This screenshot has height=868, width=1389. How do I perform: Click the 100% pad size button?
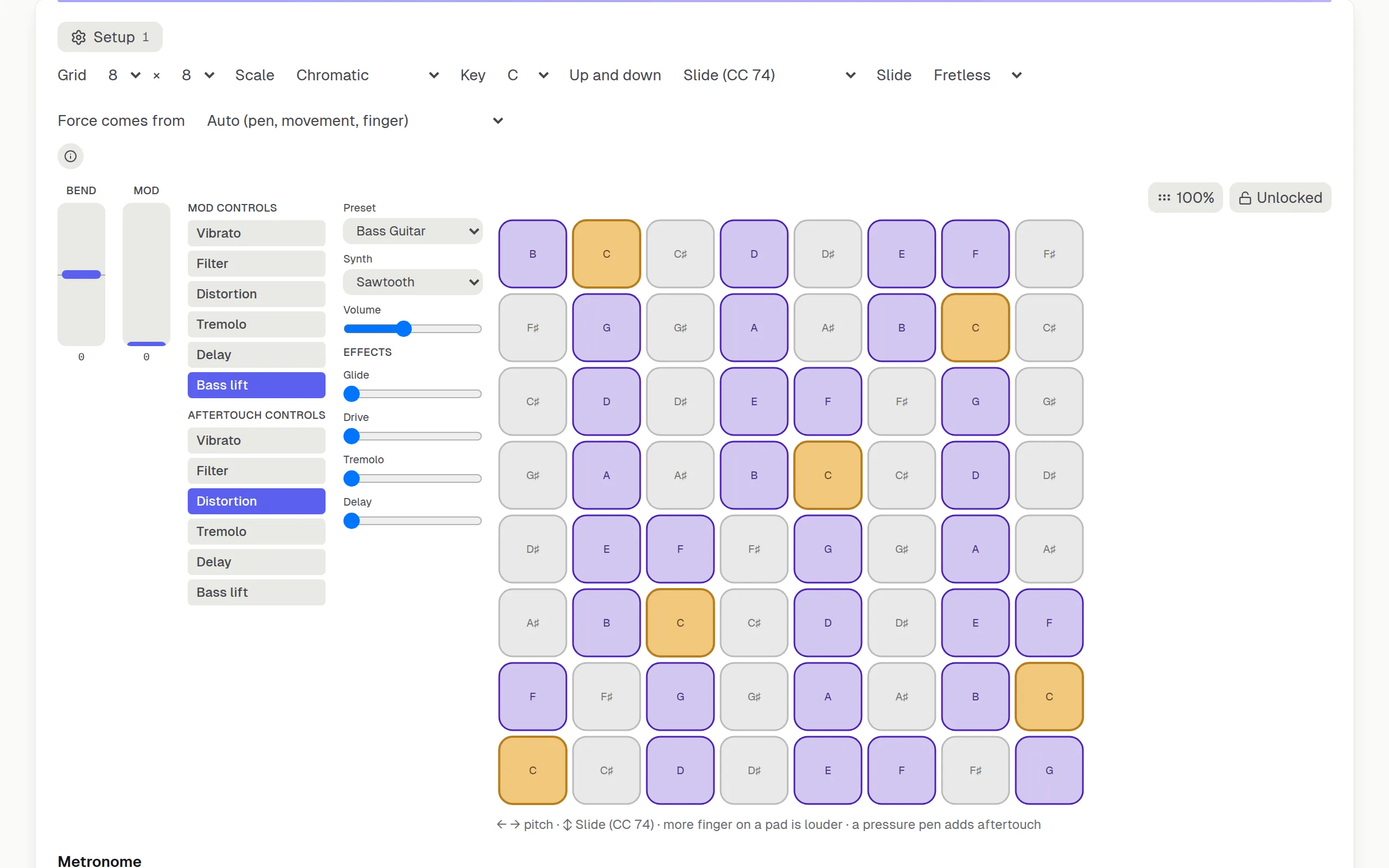pos(1185,197)
